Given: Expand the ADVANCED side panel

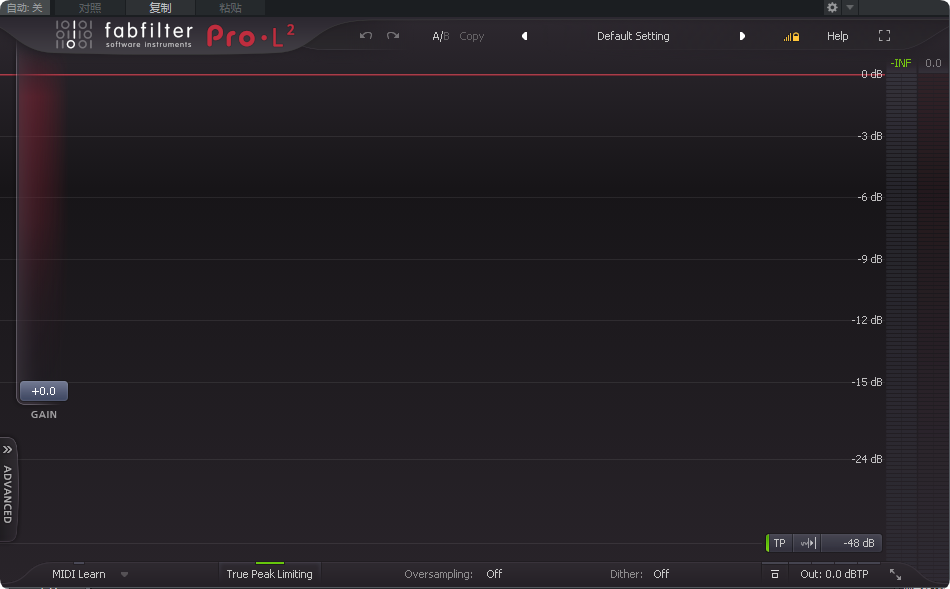Looking at the screenshot, I should [7, 490].
